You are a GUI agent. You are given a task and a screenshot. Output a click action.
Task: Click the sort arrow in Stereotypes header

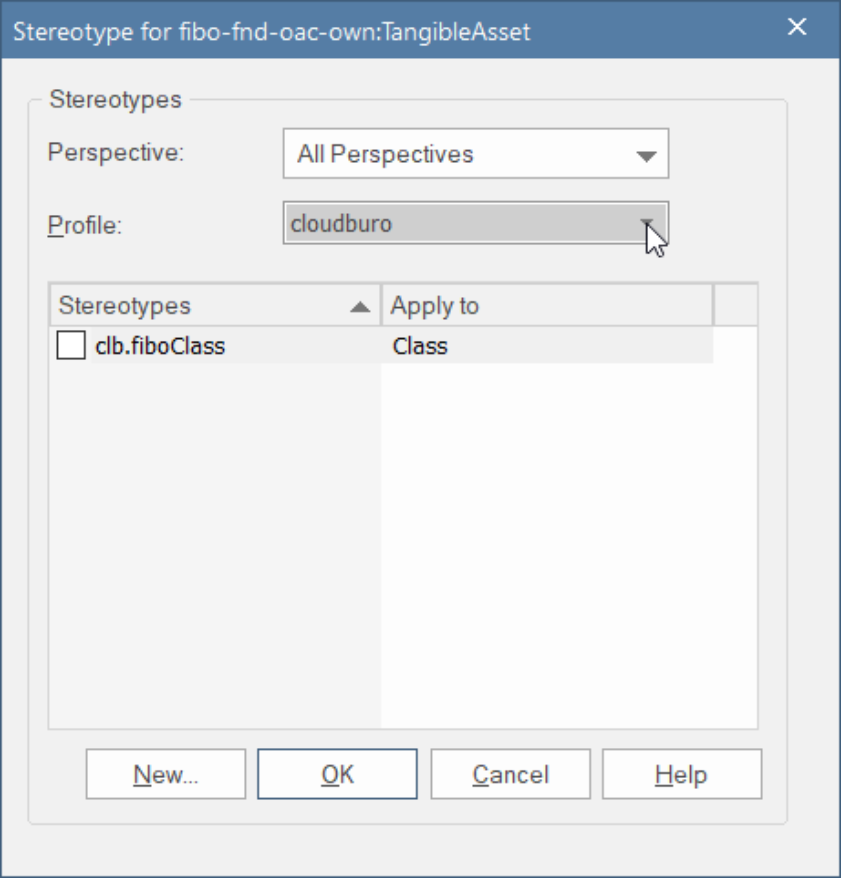click(360, 307)
